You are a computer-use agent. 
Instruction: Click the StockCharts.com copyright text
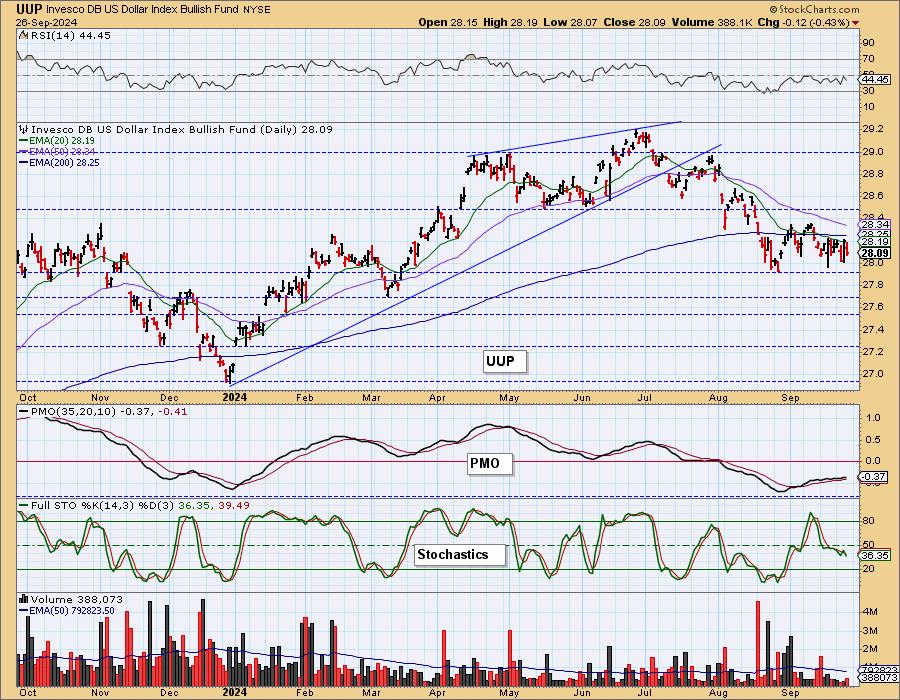[x=814, y=9]
